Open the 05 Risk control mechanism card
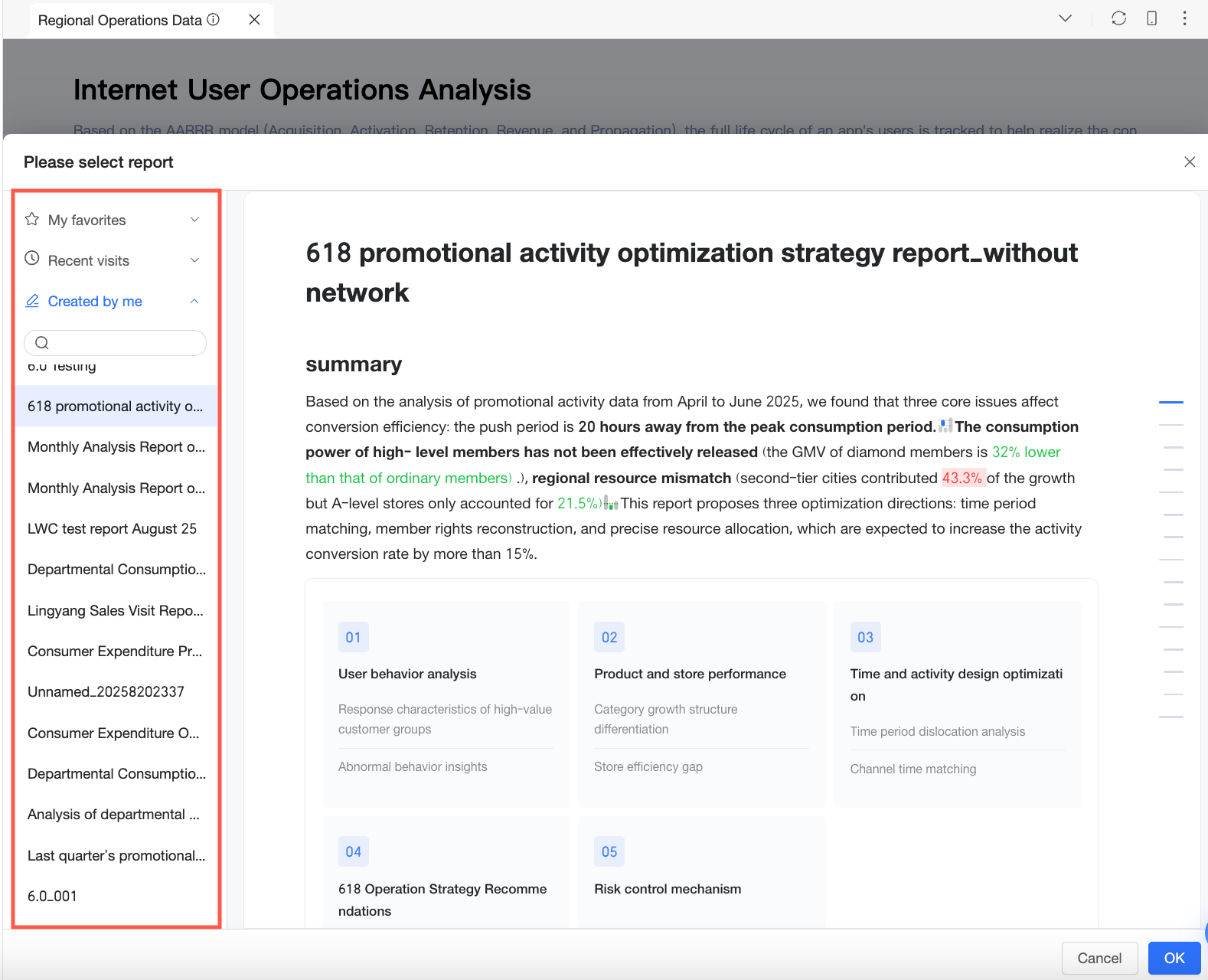The height and width of the screenshot is (980, 1208). (x=701, y=873)
